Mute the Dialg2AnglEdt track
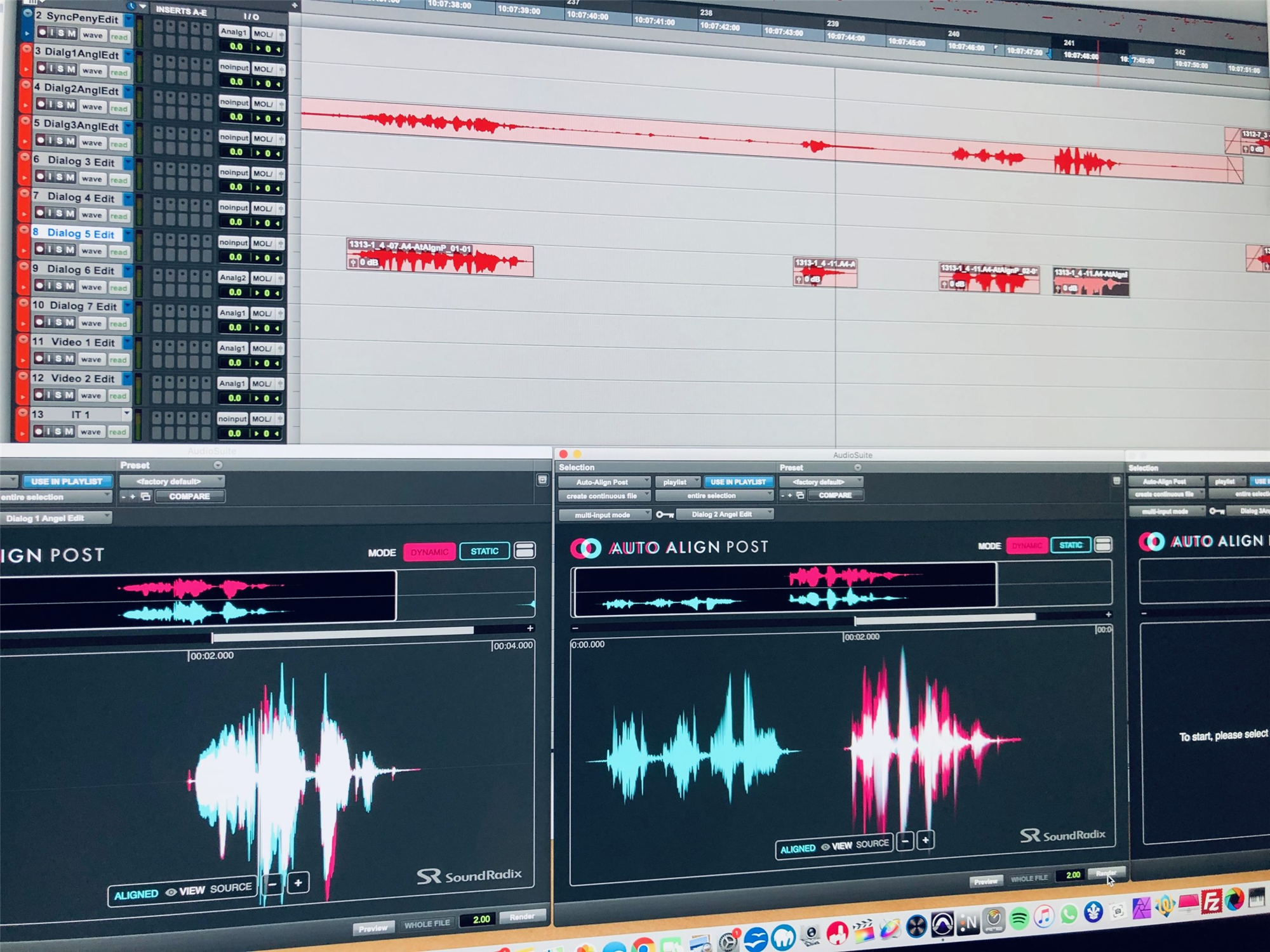This screenshot has height=952, width=1270. coord(71,105)
